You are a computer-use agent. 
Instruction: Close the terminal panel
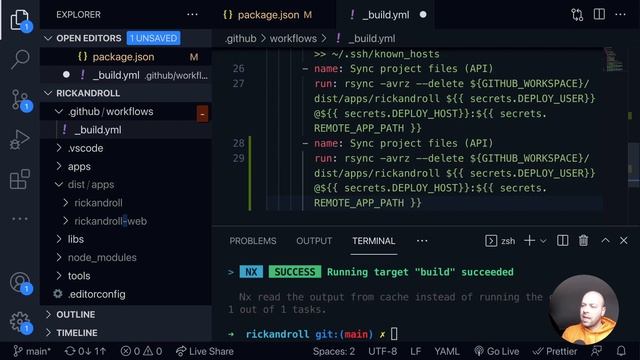(x=624, y=241)
